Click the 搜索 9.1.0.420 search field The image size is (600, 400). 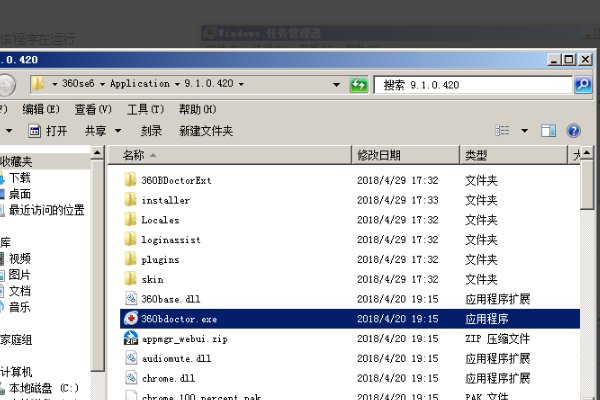tap(473, 85)
